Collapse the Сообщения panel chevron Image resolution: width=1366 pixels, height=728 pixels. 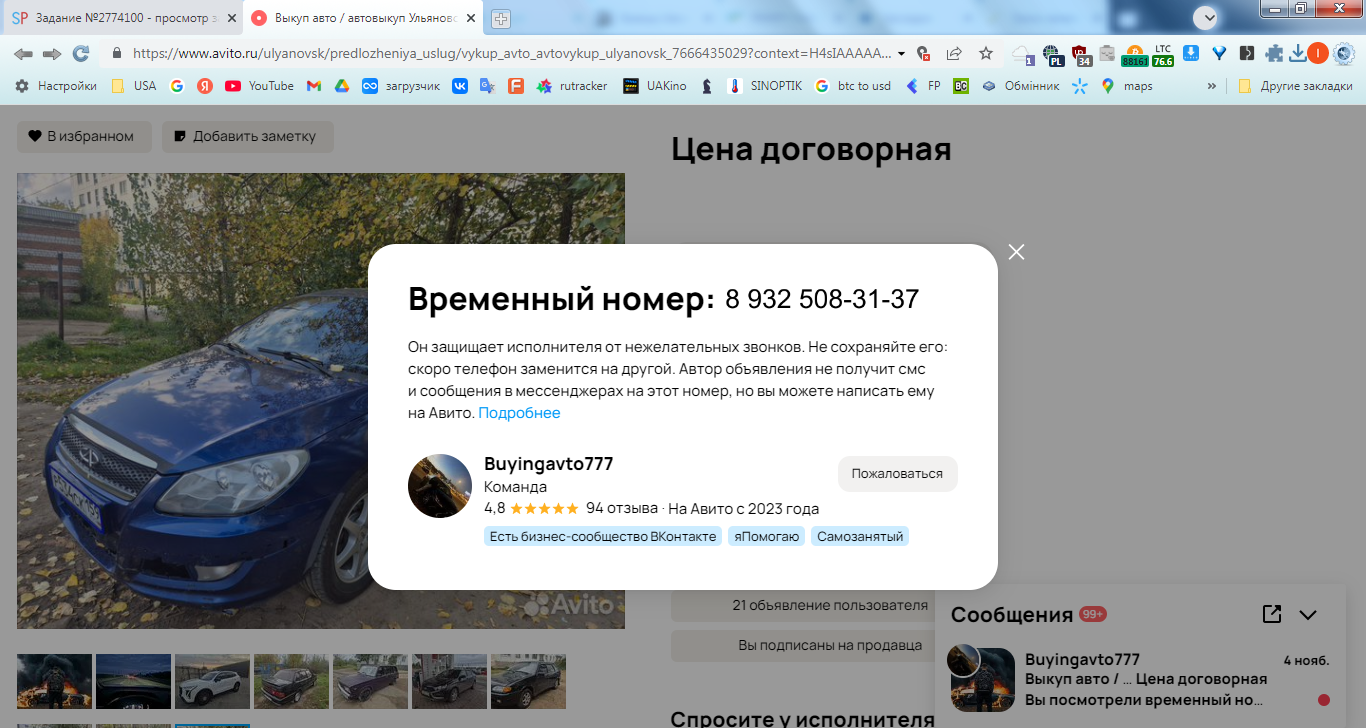1308,615
